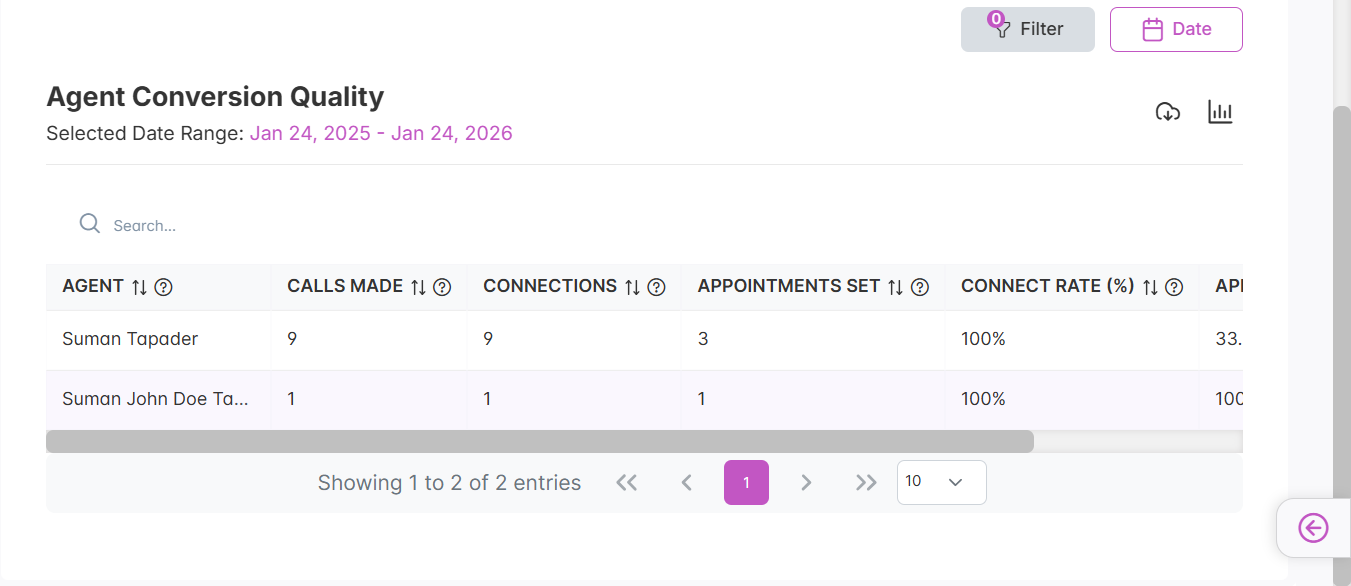Viewport: 1351px width, 586px height.
Task: Go to next page arrow
Action: click(806, 482)
